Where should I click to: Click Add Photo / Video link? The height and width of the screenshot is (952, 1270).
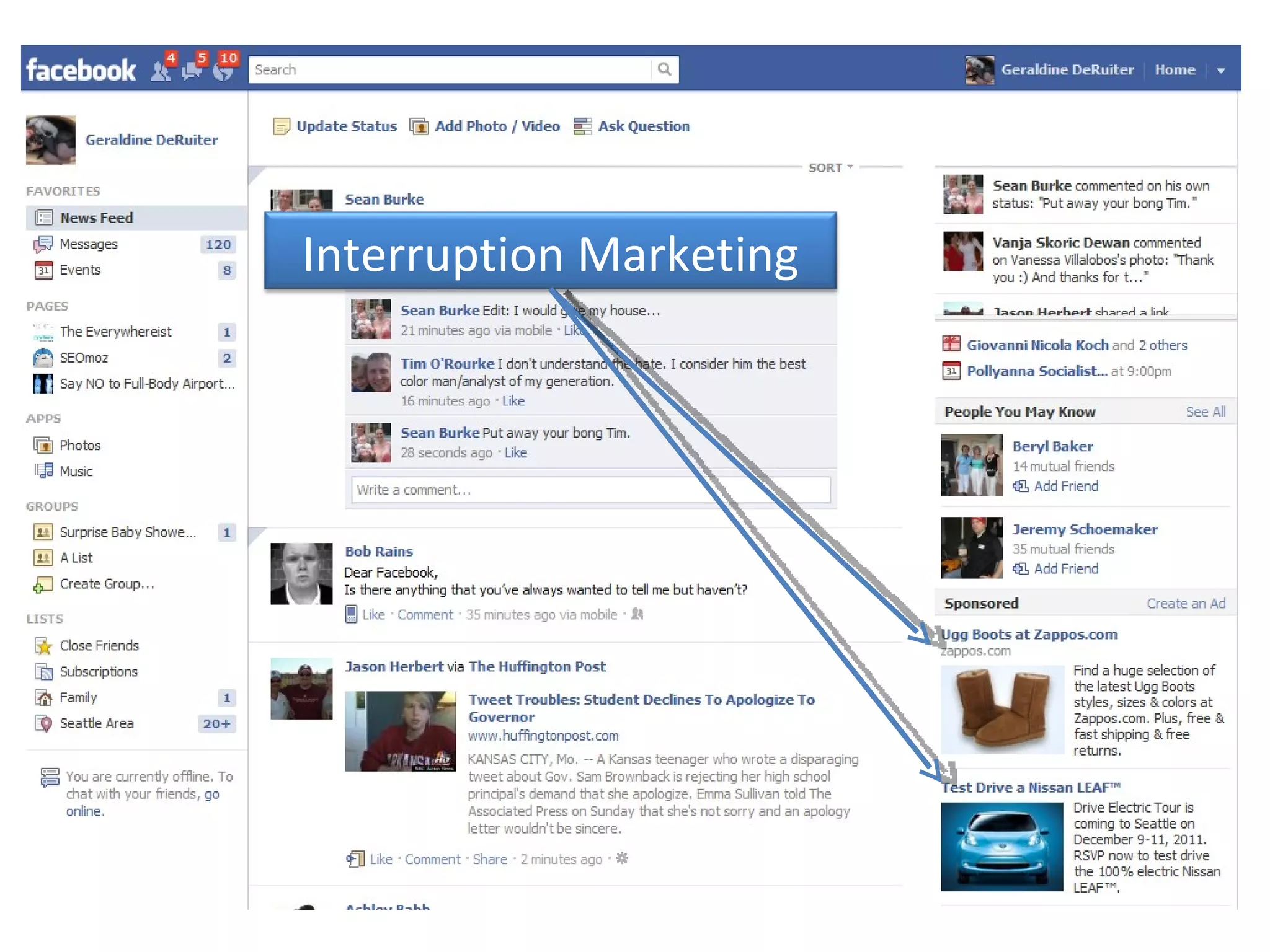(497, 126)
